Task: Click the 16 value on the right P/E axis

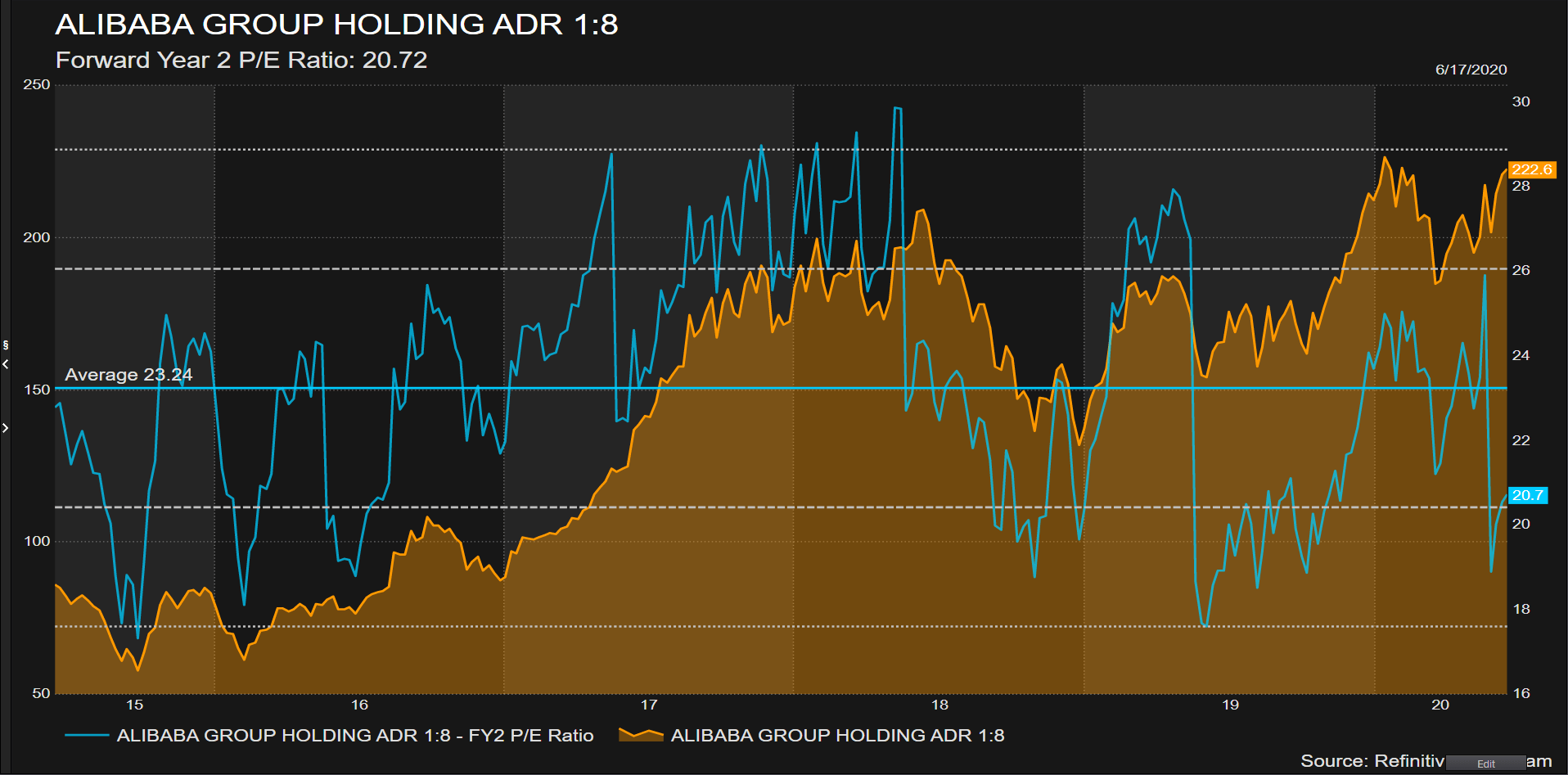Action: pyautogui.click(x=1521, y=693)
